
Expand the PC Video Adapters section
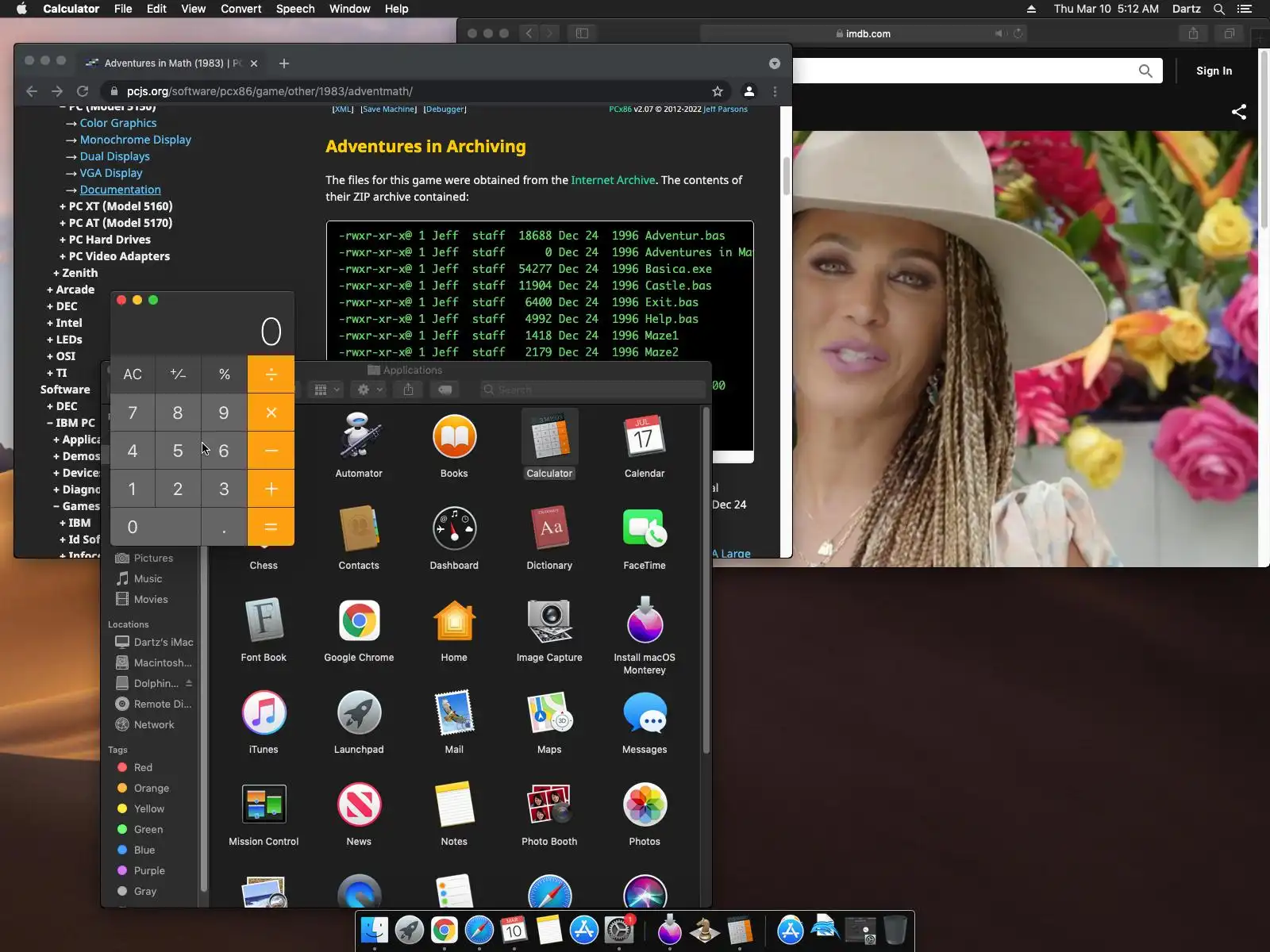[x=115, y=256]
